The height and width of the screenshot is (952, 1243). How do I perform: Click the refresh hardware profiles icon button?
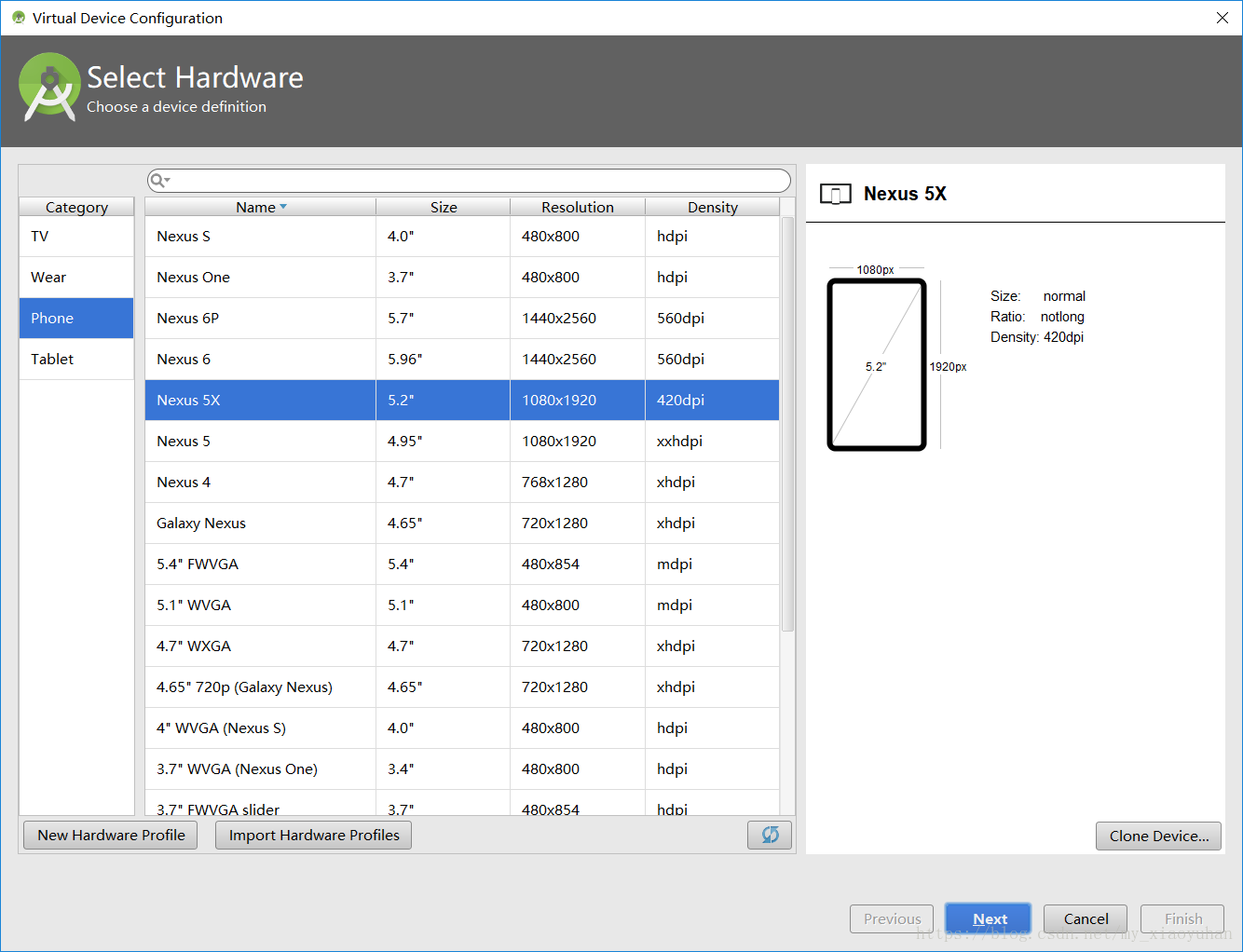pos(770,835)
